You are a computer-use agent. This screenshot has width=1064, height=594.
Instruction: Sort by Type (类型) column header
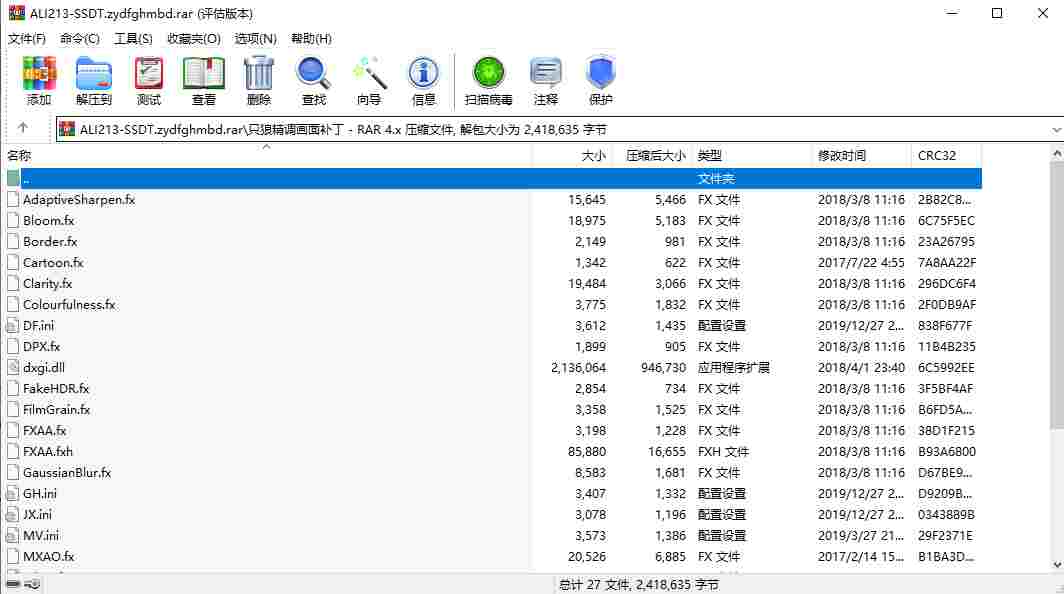tap(751, 155)
